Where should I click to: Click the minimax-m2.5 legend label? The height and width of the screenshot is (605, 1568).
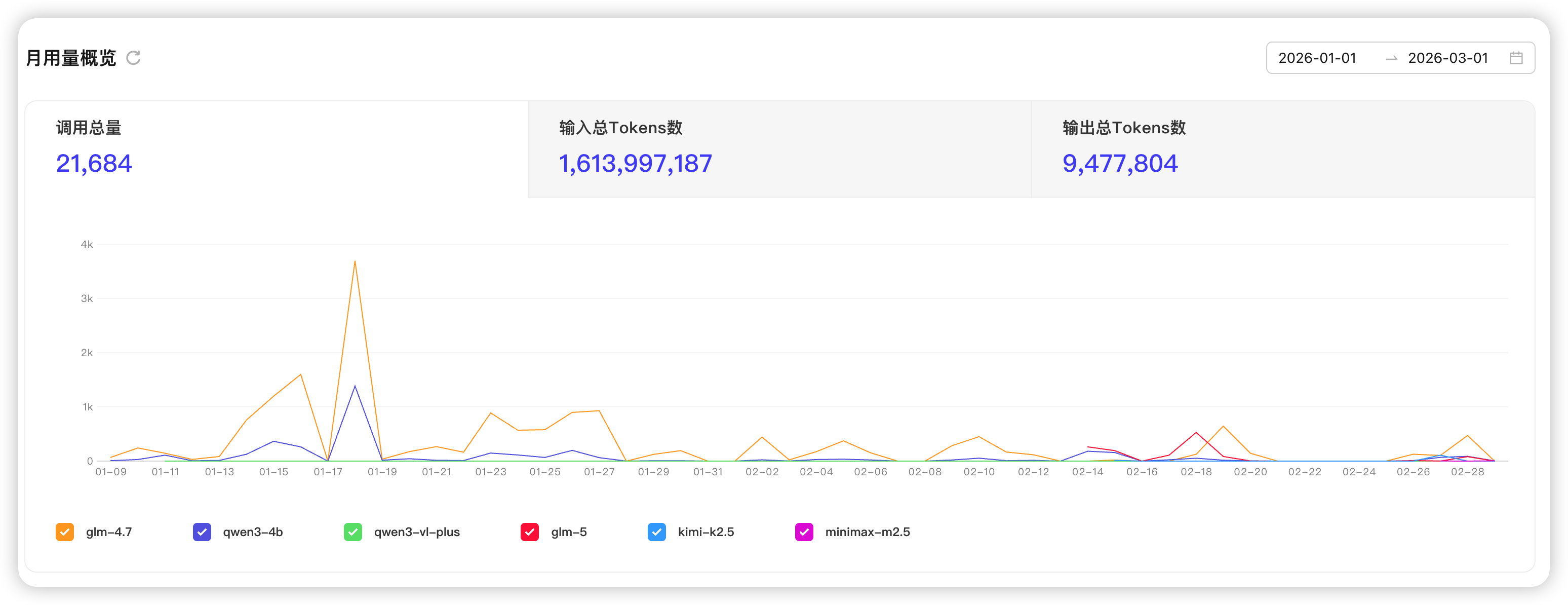pos(867,532)
